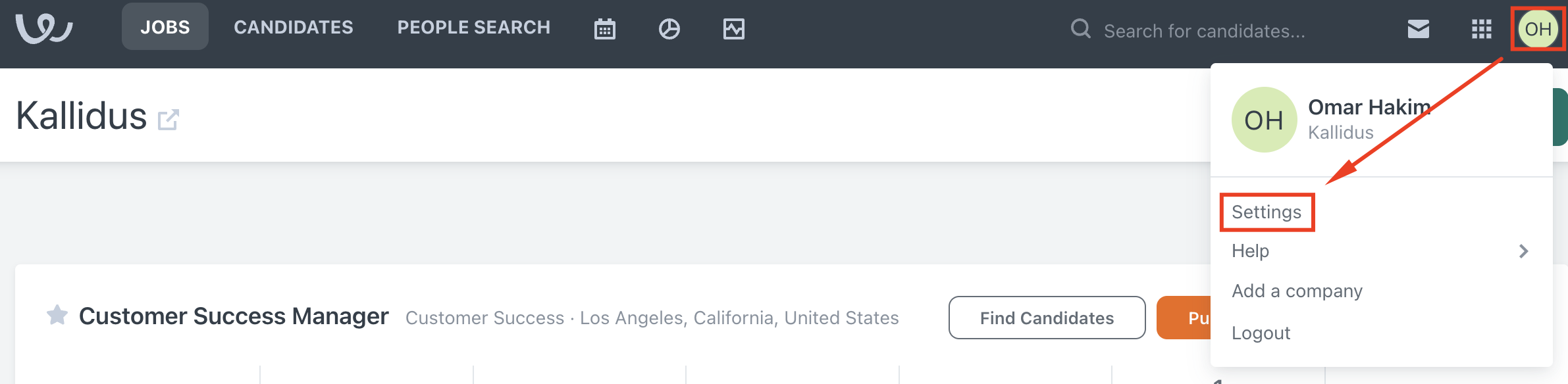Open the calendar icon in the navbar

(x=604, y=29)
